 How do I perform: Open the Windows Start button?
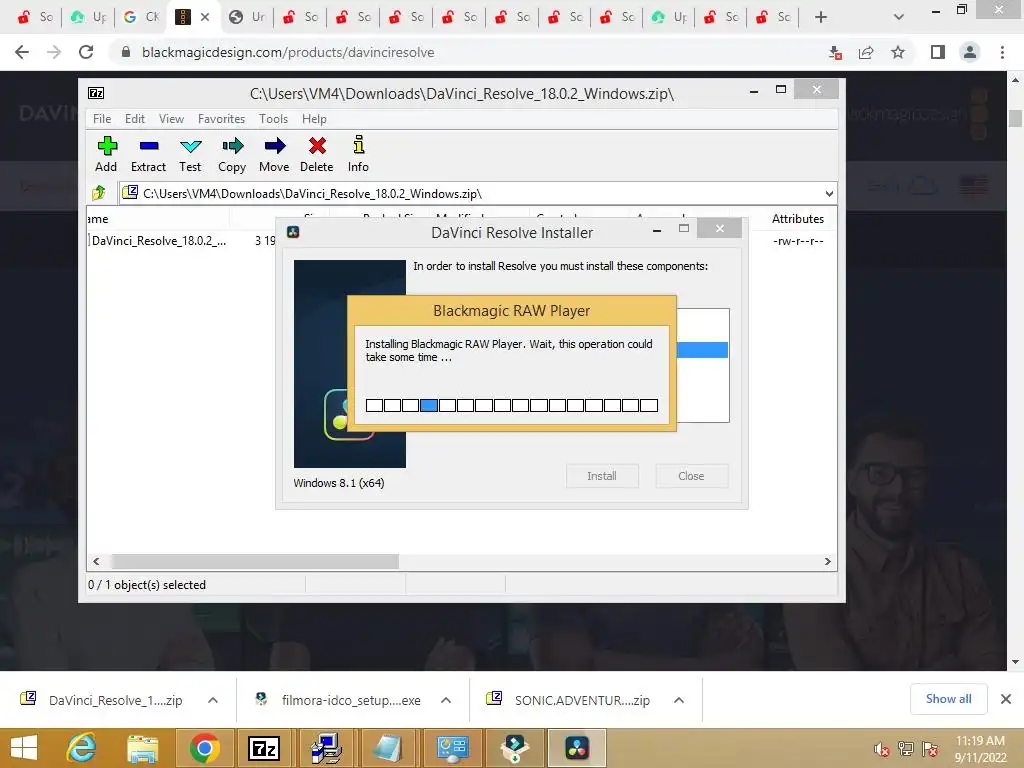coord(24,748)
